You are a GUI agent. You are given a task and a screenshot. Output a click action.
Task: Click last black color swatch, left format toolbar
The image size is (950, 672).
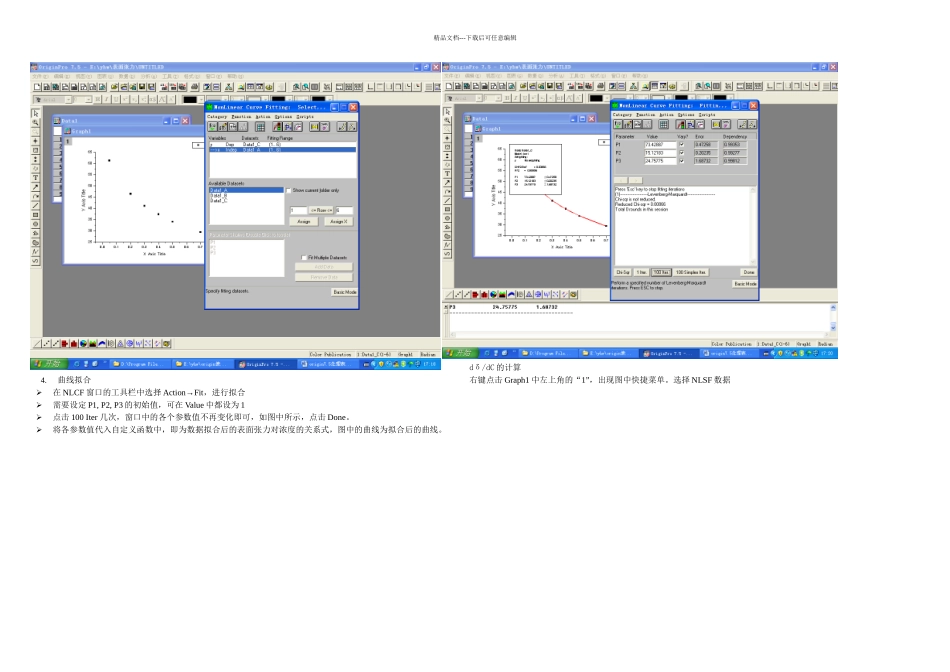(x=317, y=99)
